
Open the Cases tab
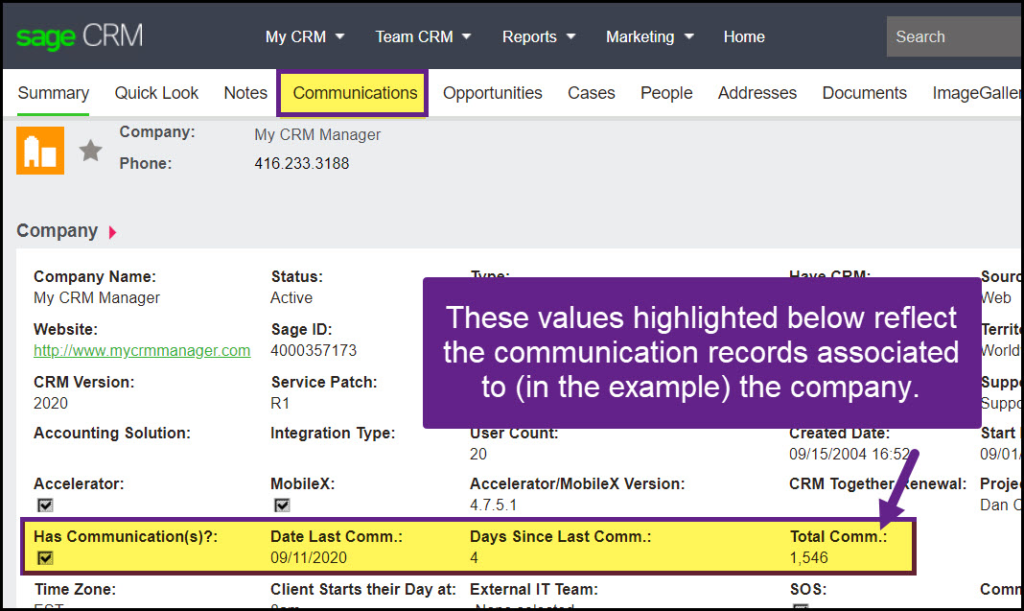click(x=591, y=93)
